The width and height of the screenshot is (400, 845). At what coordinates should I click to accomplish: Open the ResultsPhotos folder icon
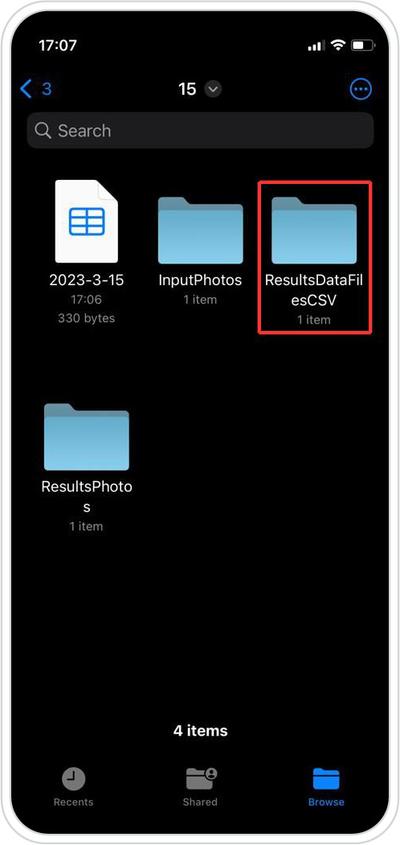pos(86,437)
